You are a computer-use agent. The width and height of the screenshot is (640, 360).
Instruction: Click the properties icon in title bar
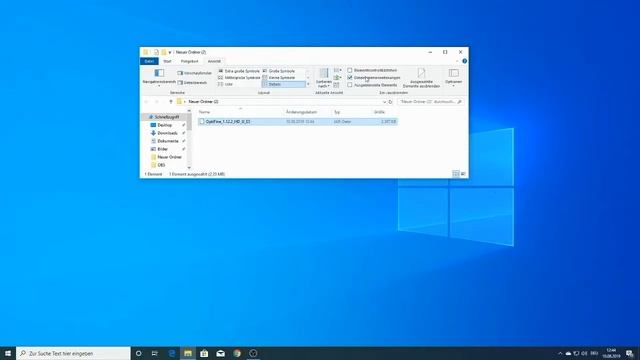pyautogui.click(x=156, y=52)
